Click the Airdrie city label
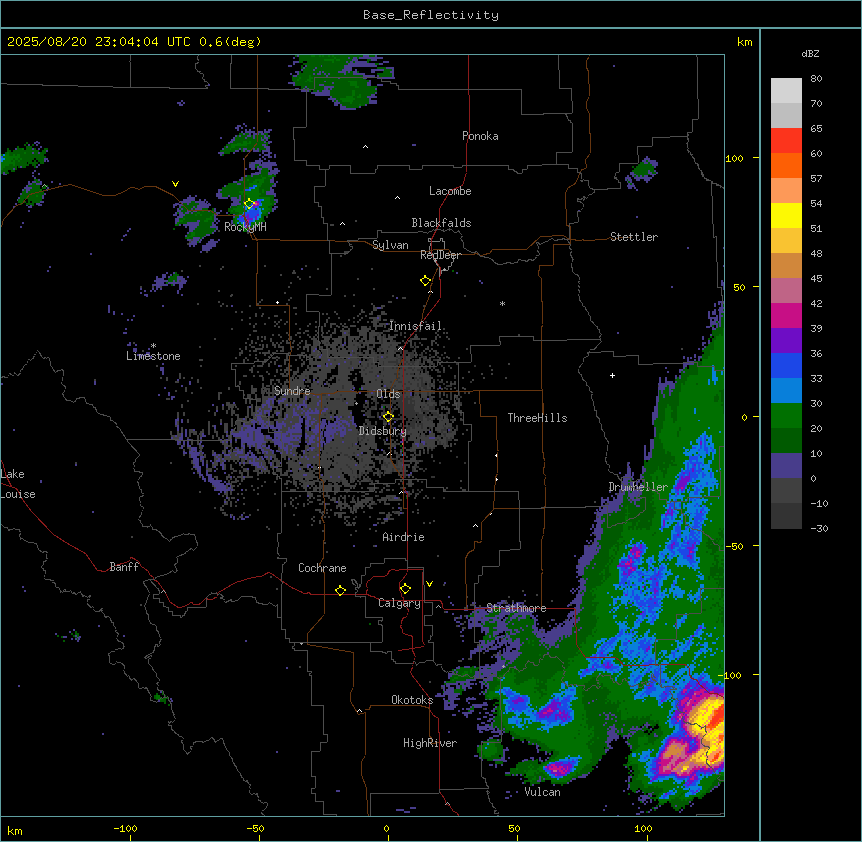Image resolution: width=862 pixels, height=842 pixels. (404, 537)
